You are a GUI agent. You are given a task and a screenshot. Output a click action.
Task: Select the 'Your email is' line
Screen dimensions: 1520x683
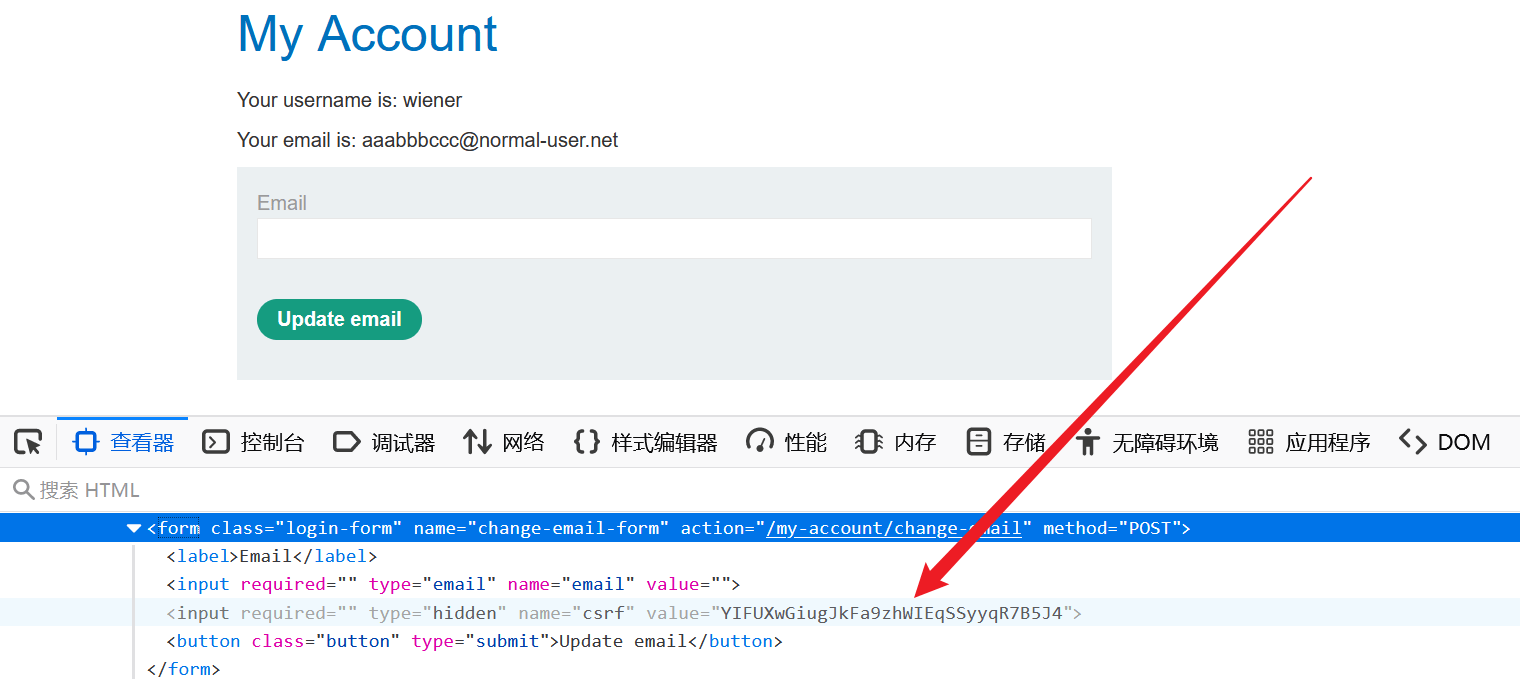[x=427, y=140]
